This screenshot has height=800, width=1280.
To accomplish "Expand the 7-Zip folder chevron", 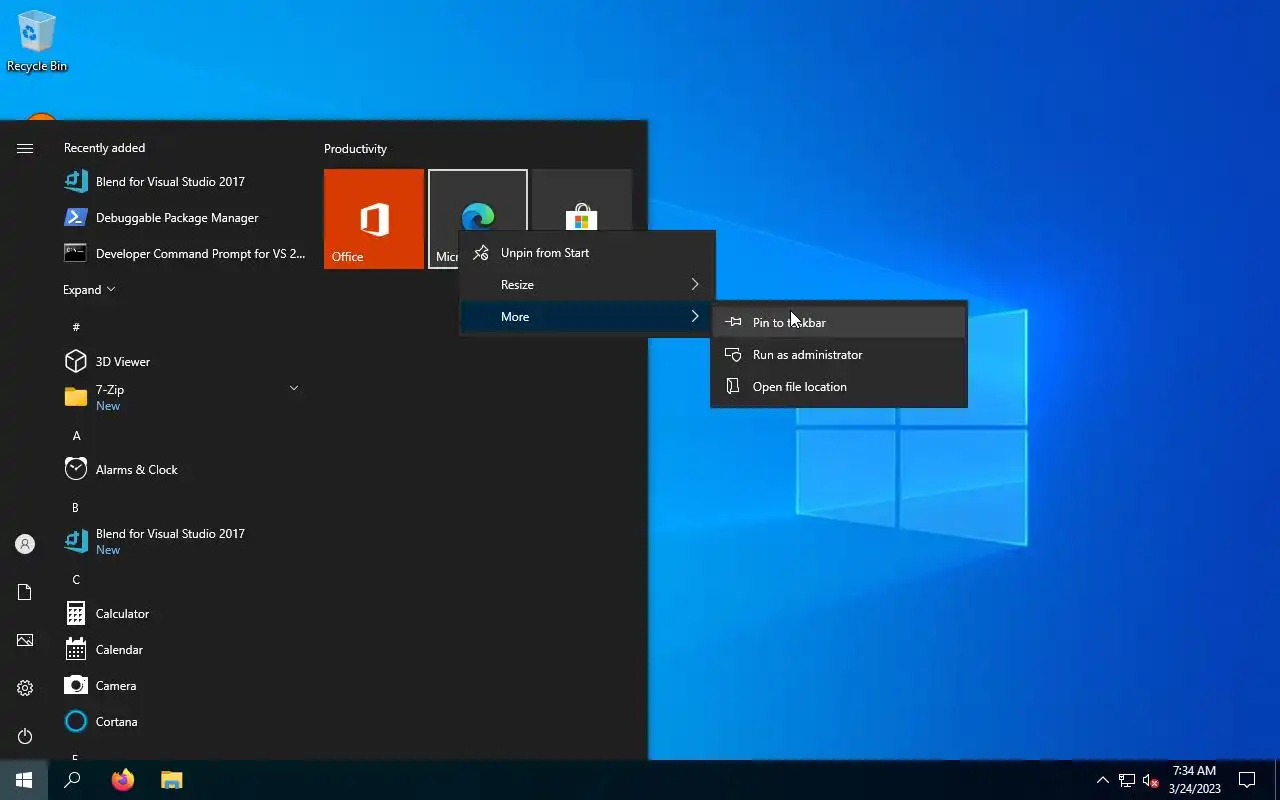I will click(294, 388).
